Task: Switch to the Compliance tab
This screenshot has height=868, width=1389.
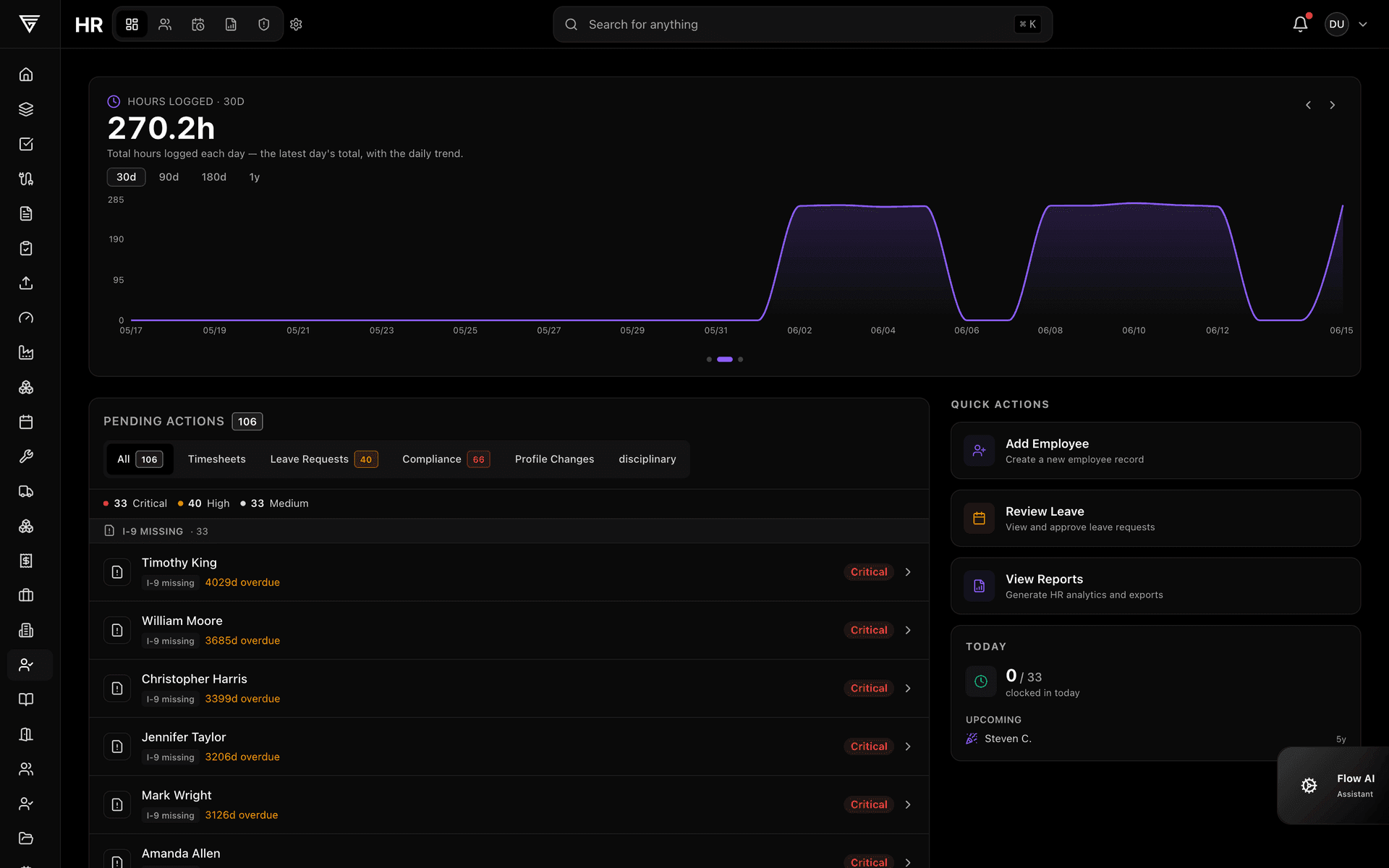Action: tap(446, 459)
